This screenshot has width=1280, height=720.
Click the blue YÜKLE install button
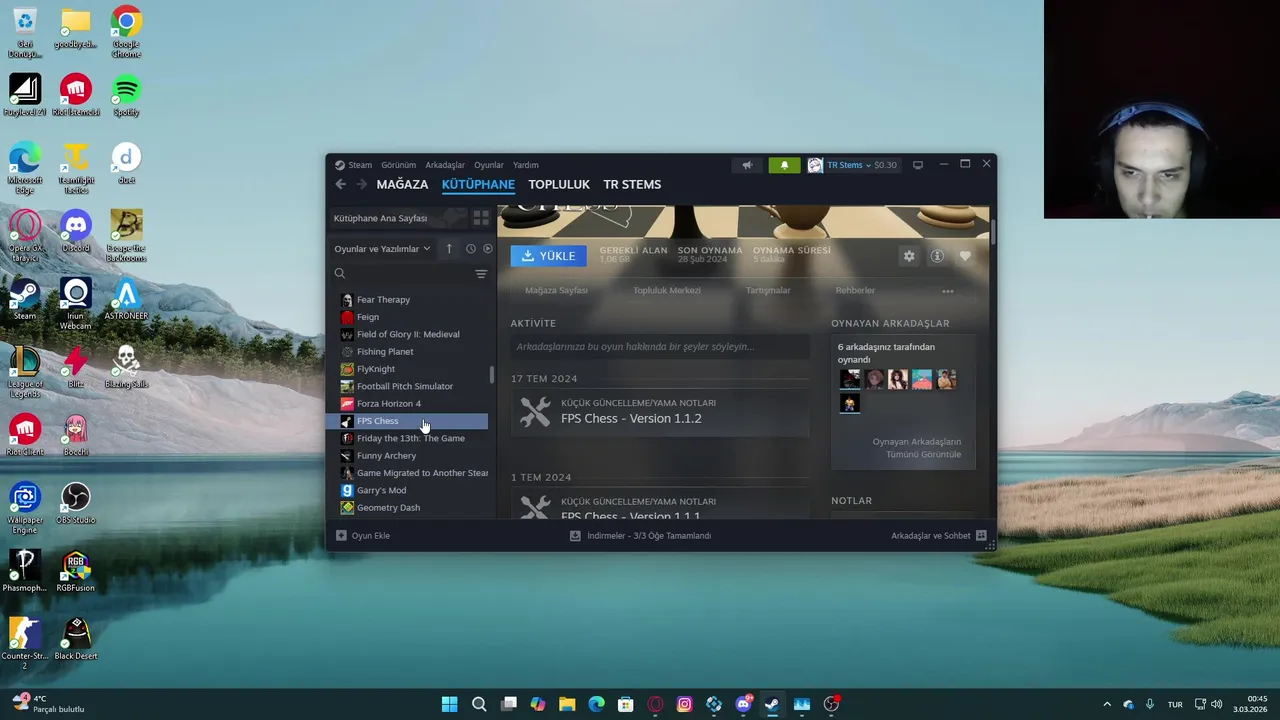point(548,256)
